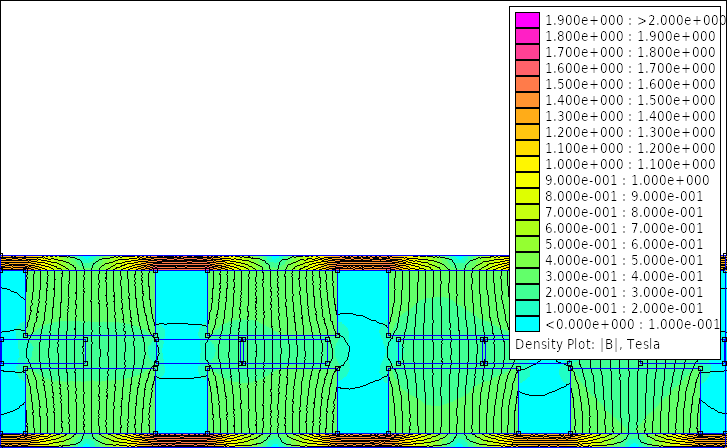Select legend text '1.800e+000 : 1.900e+000'
Viewport: 727px width, 448px height.
coord(630,36)
